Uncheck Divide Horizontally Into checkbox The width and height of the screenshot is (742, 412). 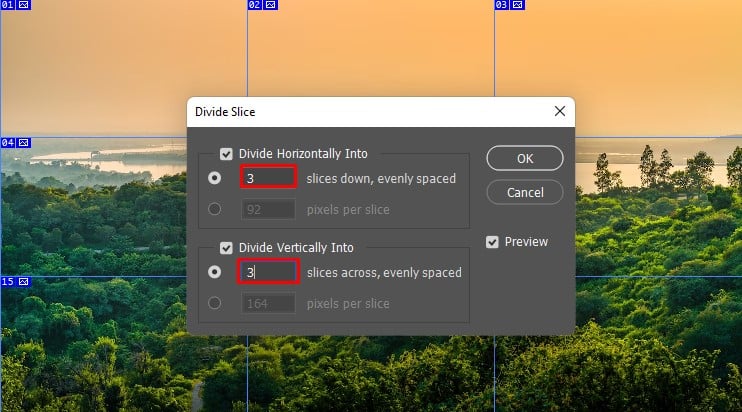227,154
